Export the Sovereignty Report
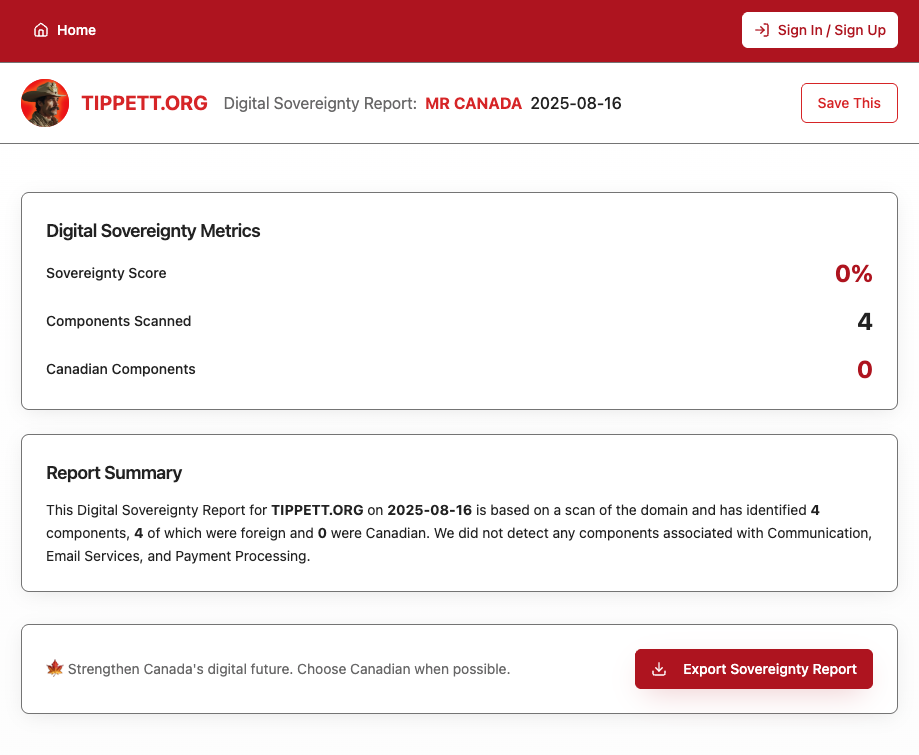 tap(753, 669)
